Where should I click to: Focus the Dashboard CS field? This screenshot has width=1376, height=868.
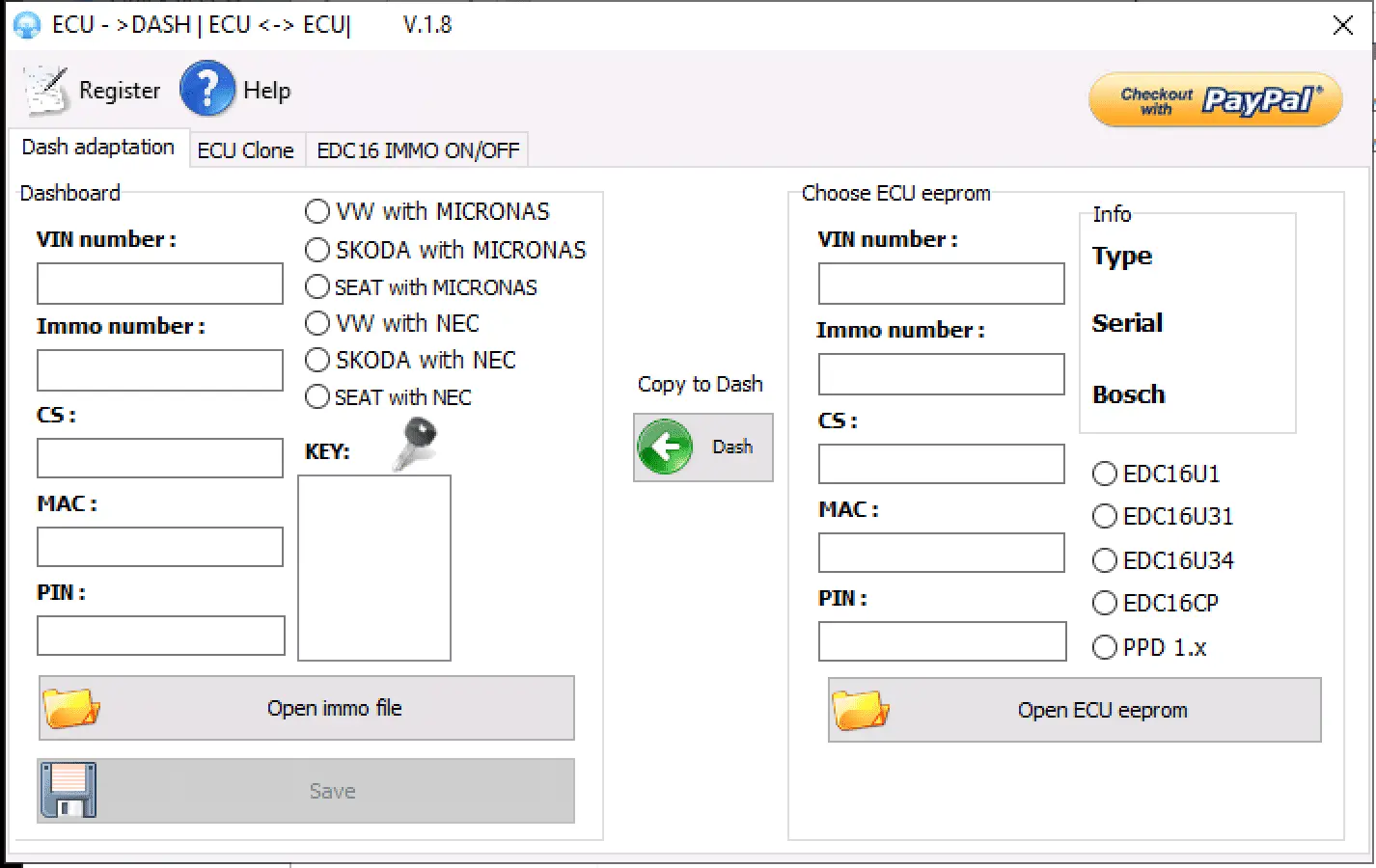point(160,458)
